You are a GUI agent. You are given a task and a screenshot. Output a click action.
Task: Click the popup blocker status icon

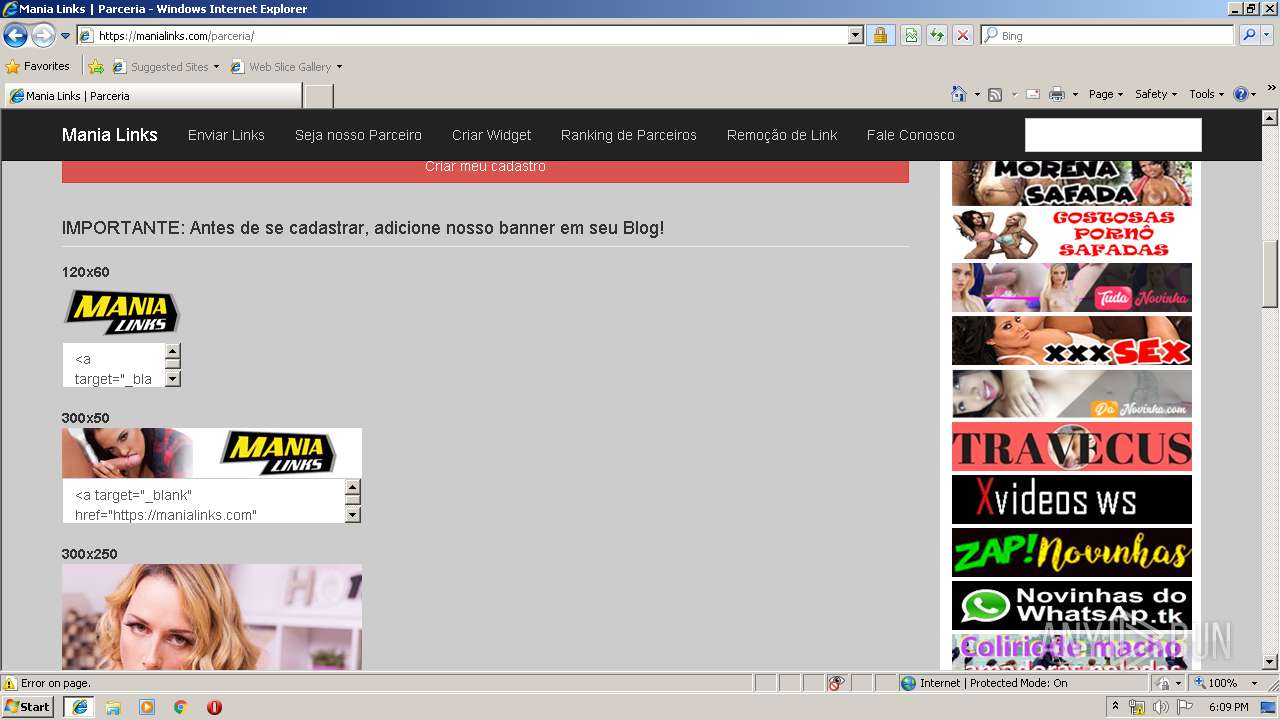(x=836, y=683)
